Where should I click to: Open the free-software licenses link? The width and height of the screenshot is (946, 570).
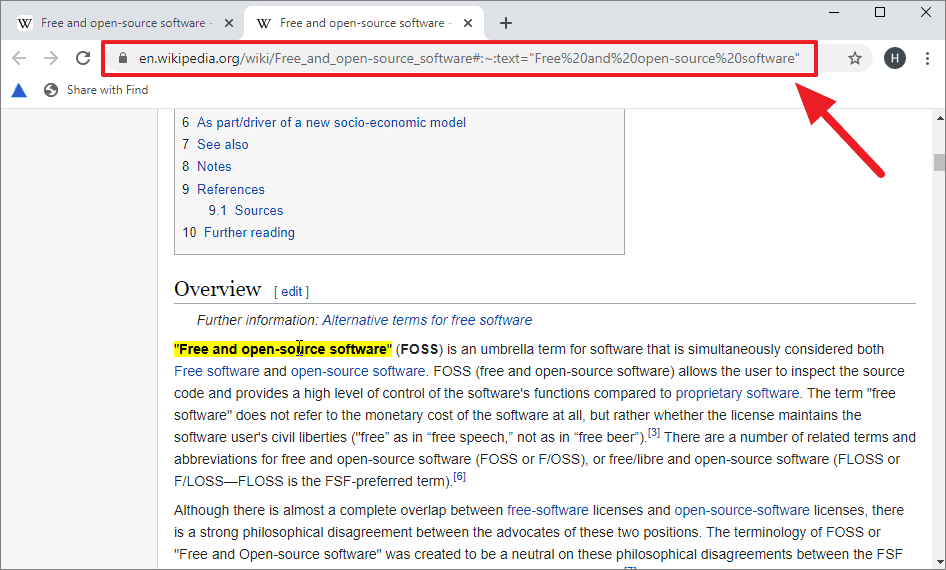pos(548,510)
